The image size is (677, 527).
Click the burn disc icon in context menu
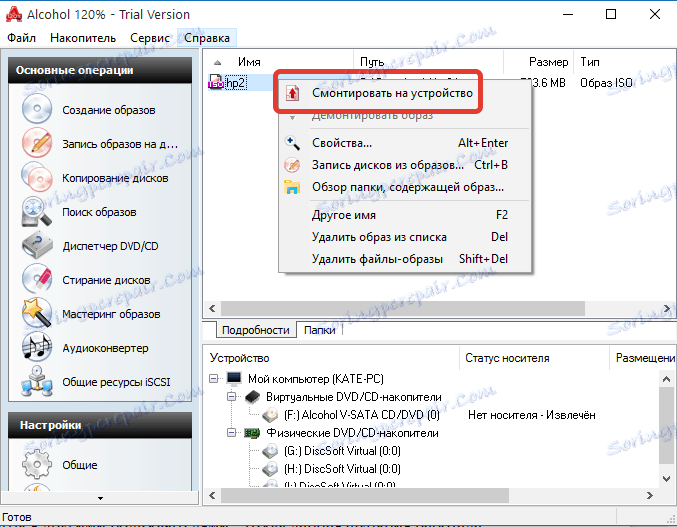coord(292,165)
